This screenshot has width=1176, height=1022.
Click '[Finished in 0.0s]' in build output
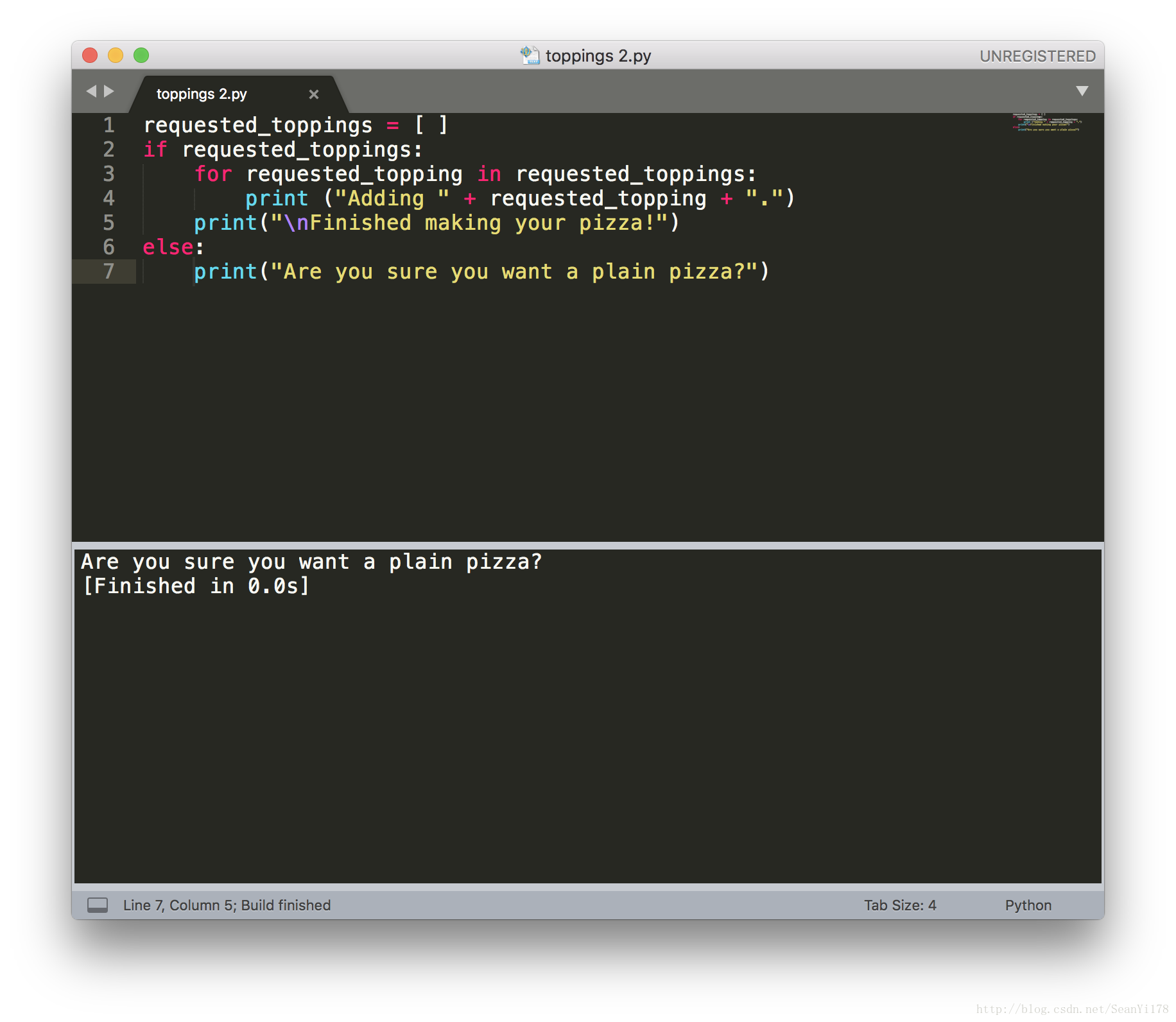(196, 586)
